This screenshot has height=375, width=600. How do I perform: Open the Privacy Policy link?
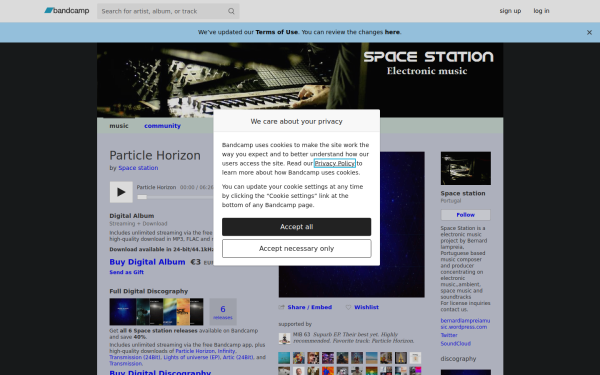[335, 163]
